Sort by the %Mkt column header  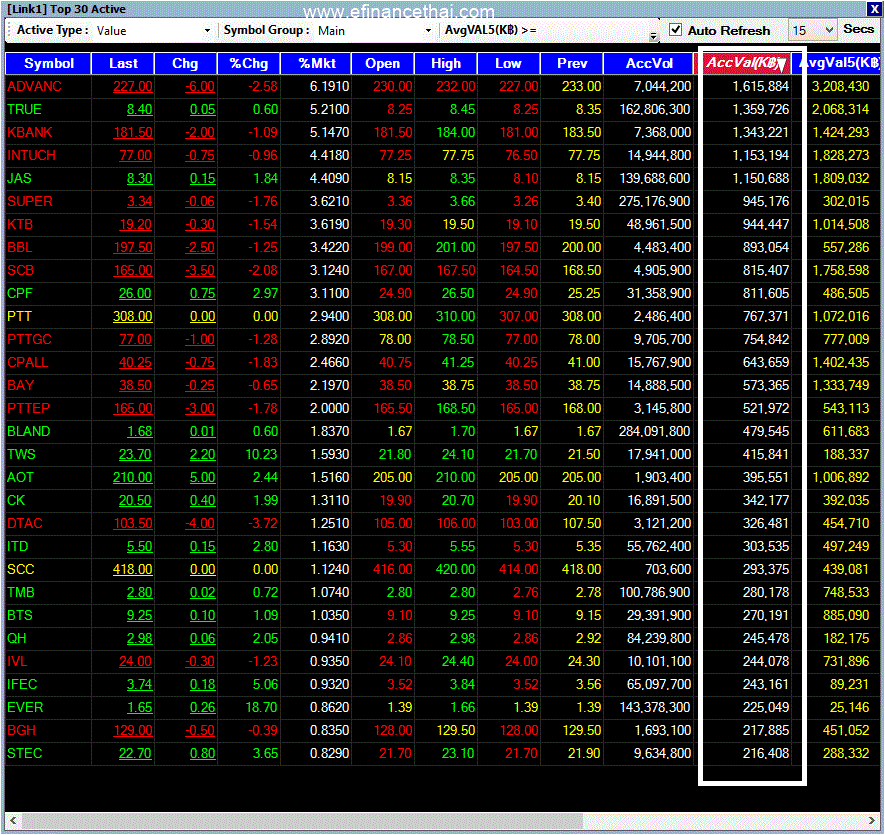point(317,63)
